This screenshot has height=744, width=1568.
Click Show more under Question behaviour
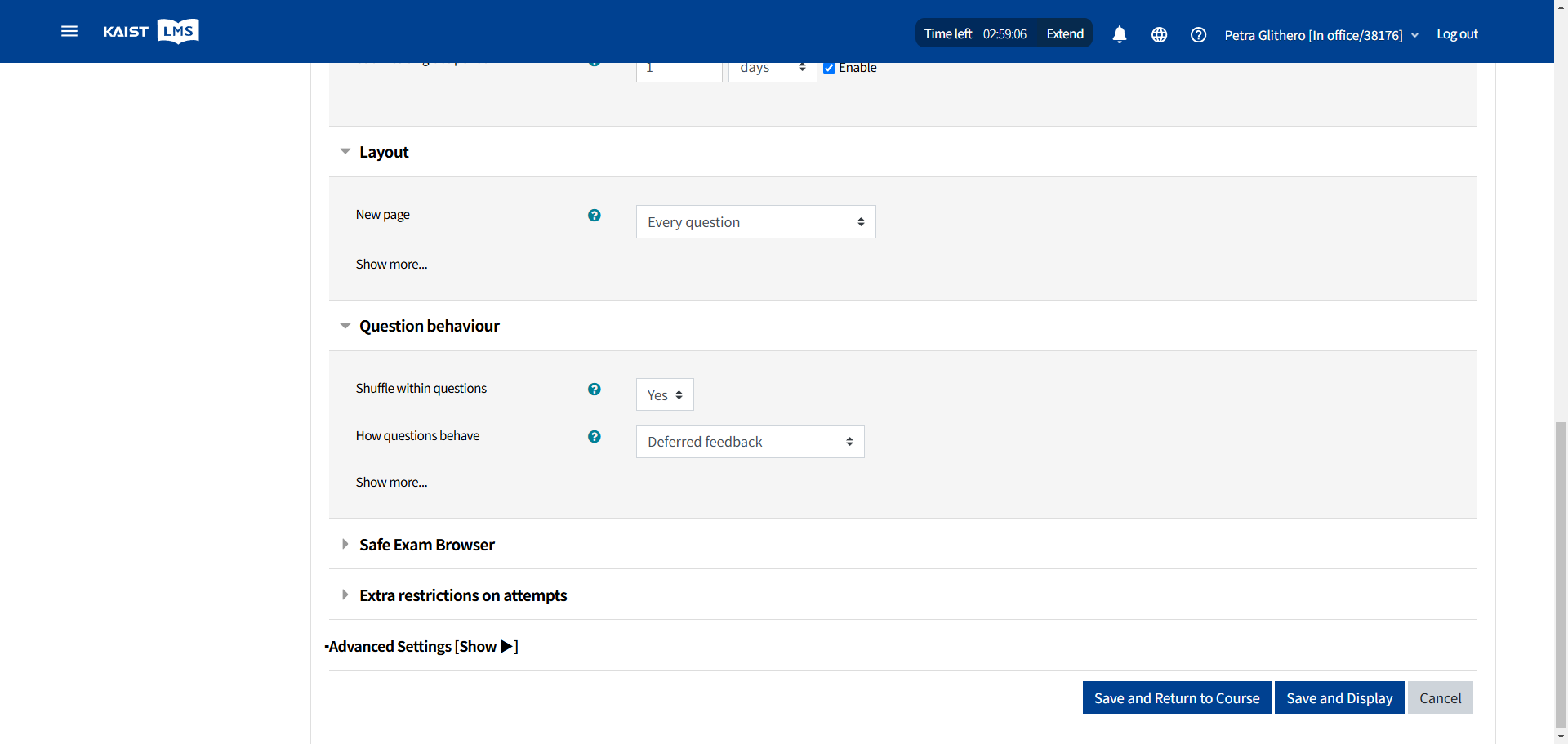[391, 483]
